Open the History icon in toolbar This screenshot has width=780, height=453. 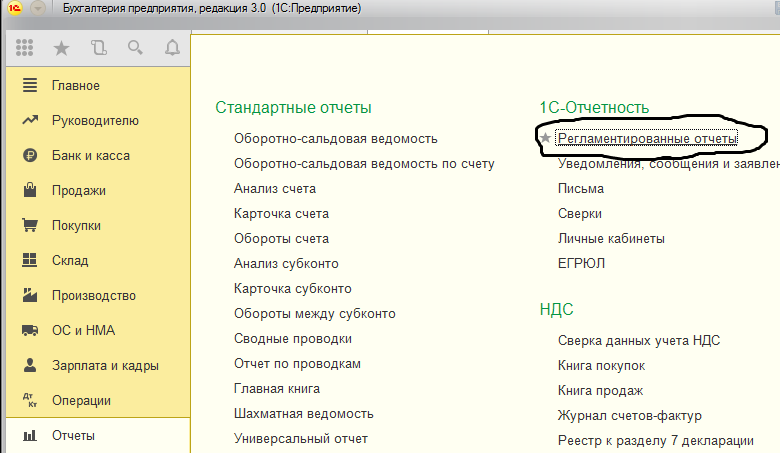coord(98,48)
